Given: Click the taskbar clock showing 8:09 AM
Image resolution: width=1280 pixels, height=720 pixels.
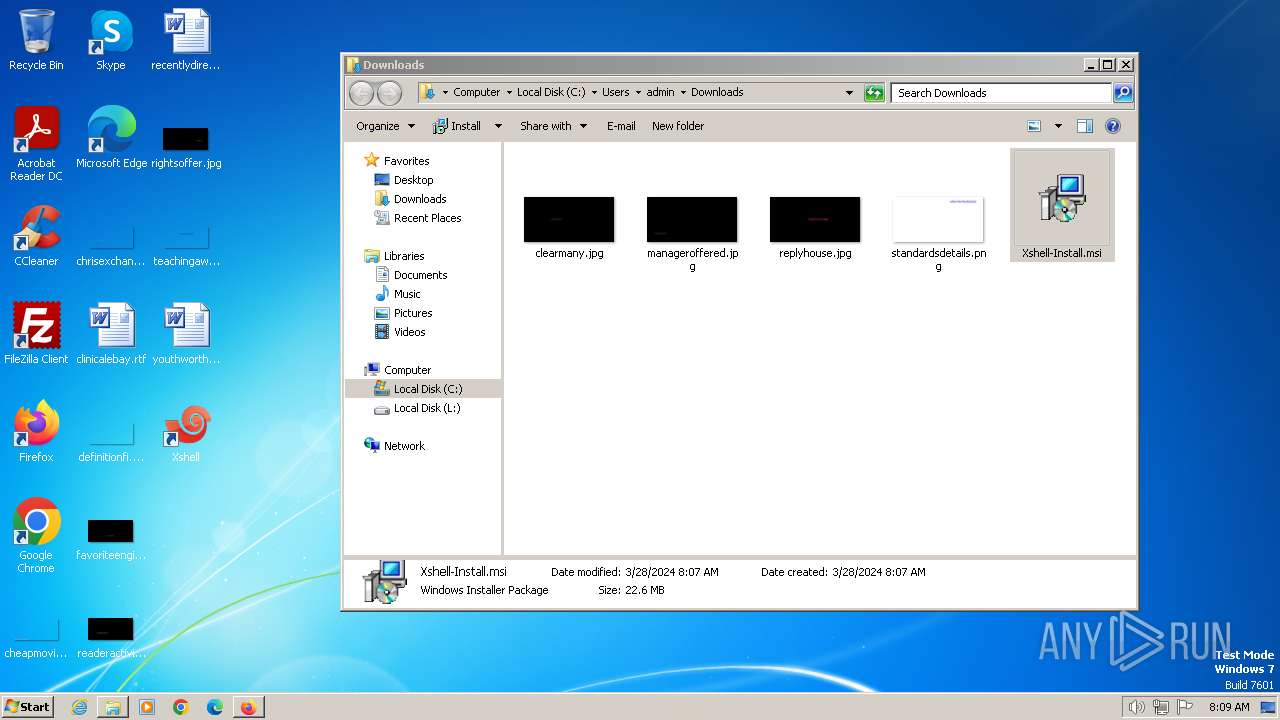Looking at the screenshot, I should tap(1228, 707).
